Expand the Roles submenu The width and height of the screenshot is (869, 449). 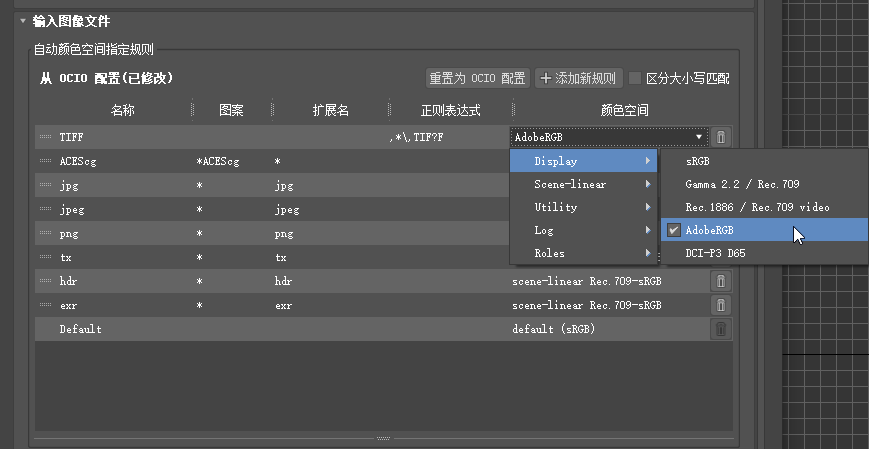click(x=584, y=253)
